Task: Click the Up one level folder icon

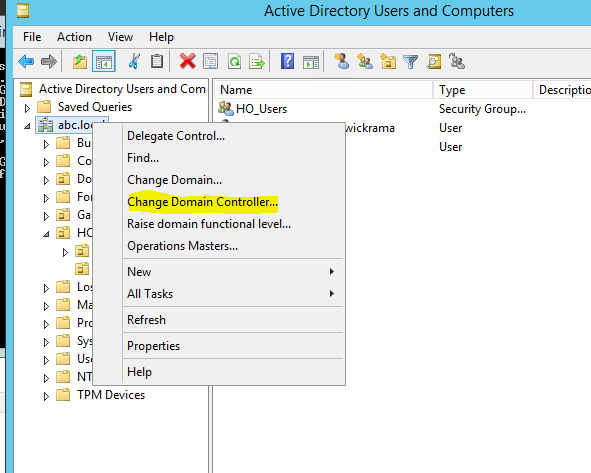Action: pos(80,61)
